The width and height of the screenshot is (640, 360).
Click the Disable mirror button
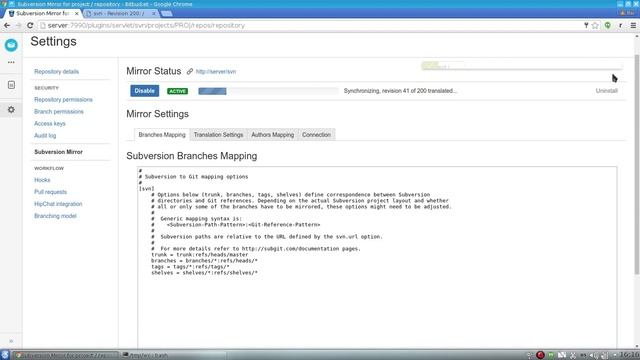pyautogui.click(x=144, y=91)
